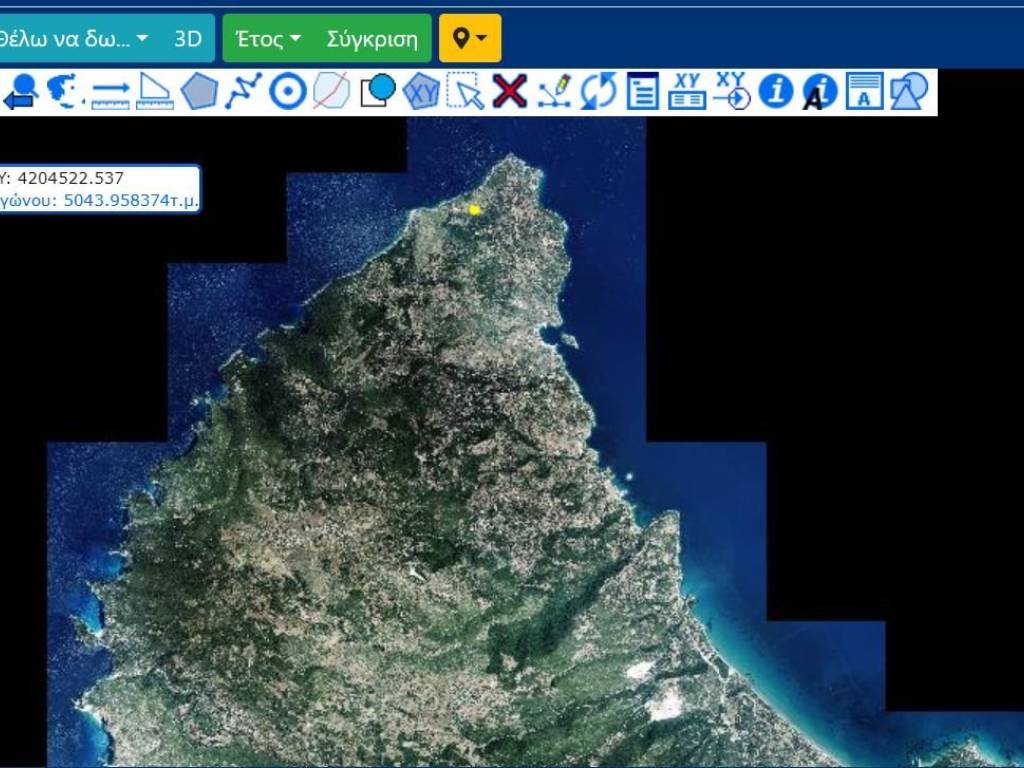This screenshot has width=1024, height=768.
Task: Open the 'Έτος' year dropdown
Action: pyautogui.click(x=267, y=39)
